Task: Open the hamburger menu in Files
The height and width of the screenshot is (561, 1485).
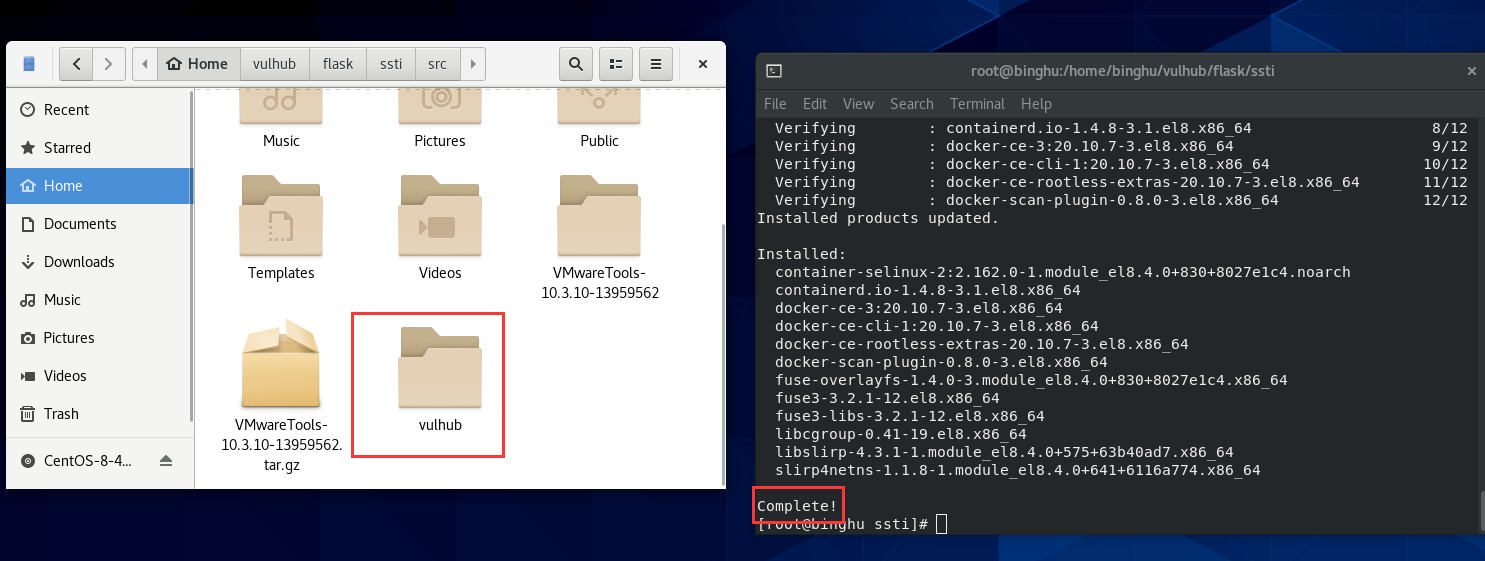Action: [656, 64]
